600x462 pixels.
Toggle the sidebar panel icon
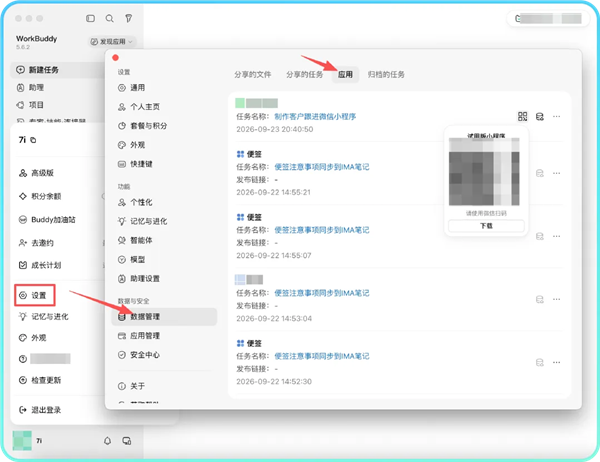pyautogui.click(x=90, y=18)
